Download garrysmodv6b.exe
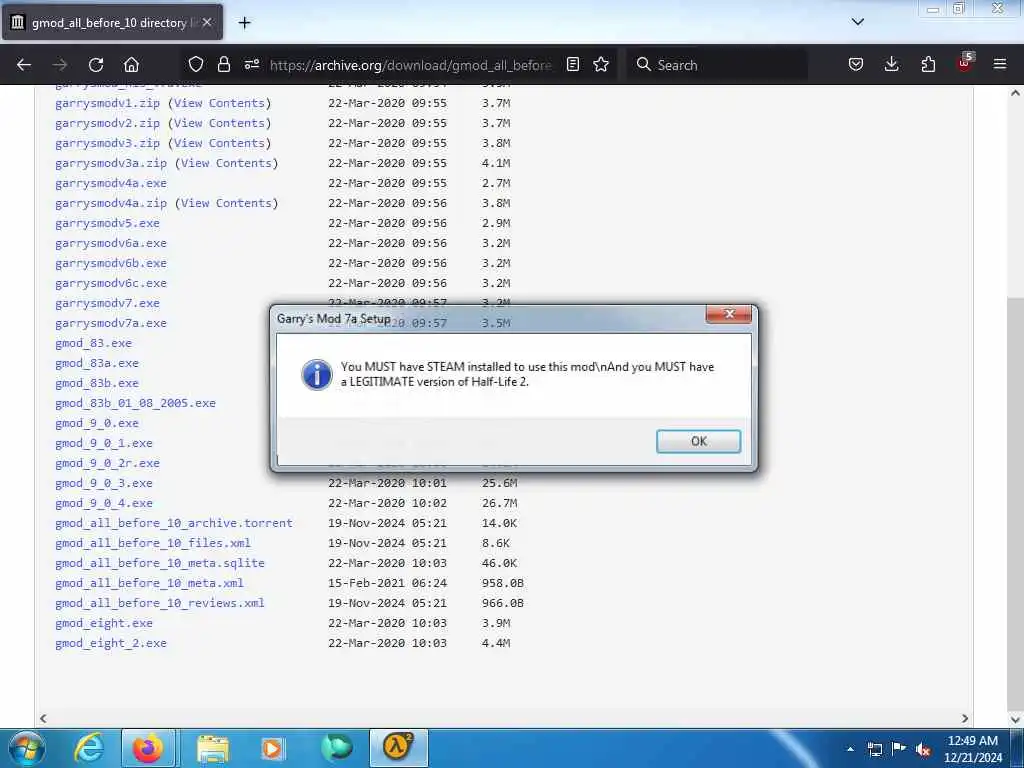 (111, 263)
